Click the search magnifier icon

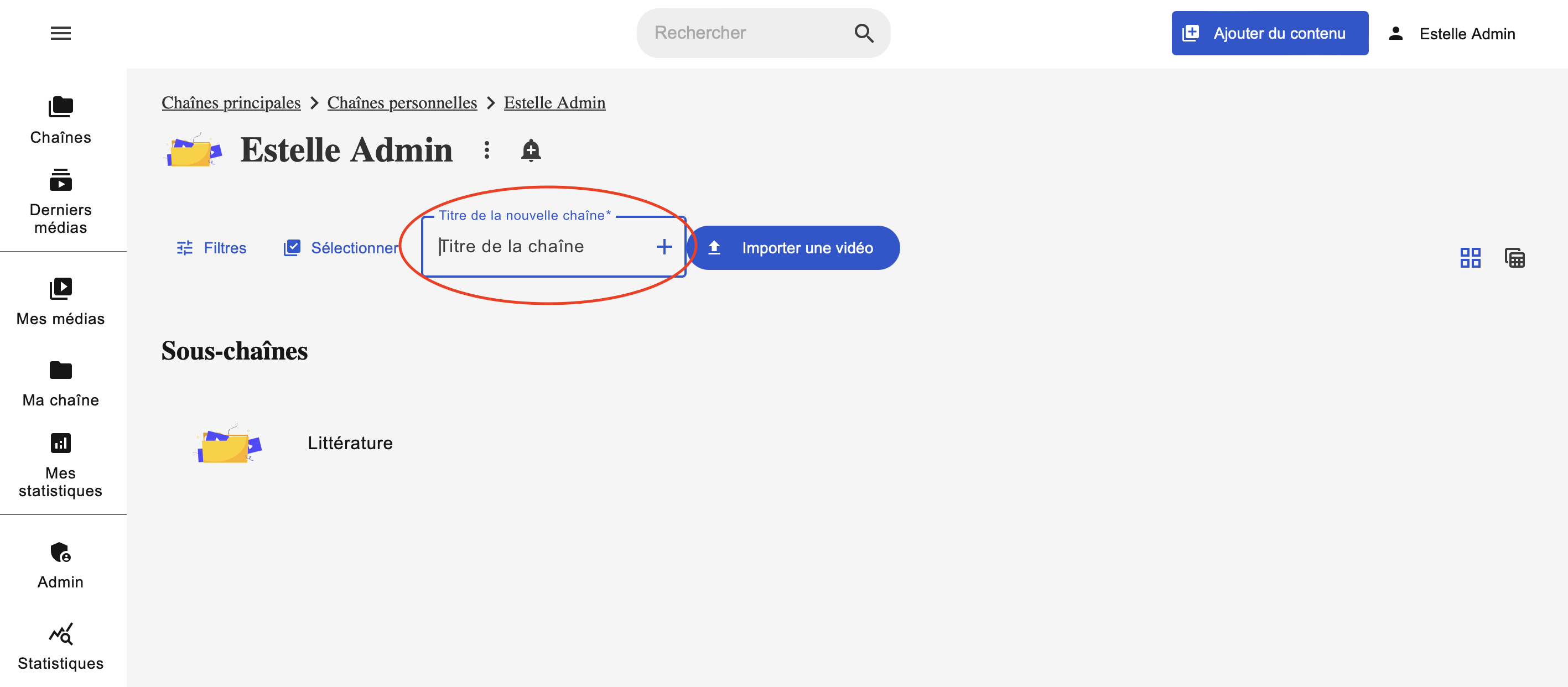pos(864,33)
